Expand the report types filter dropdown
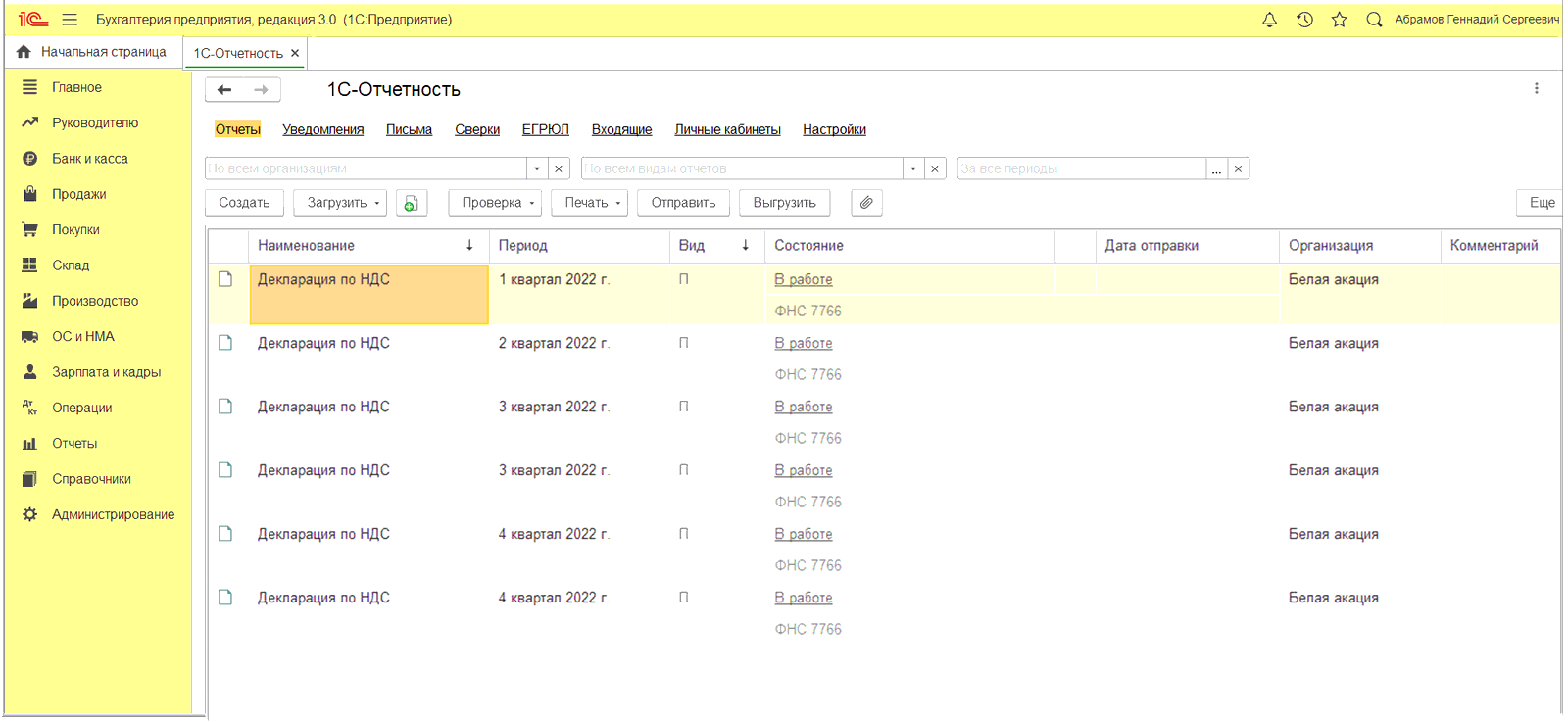 [913, 168]
